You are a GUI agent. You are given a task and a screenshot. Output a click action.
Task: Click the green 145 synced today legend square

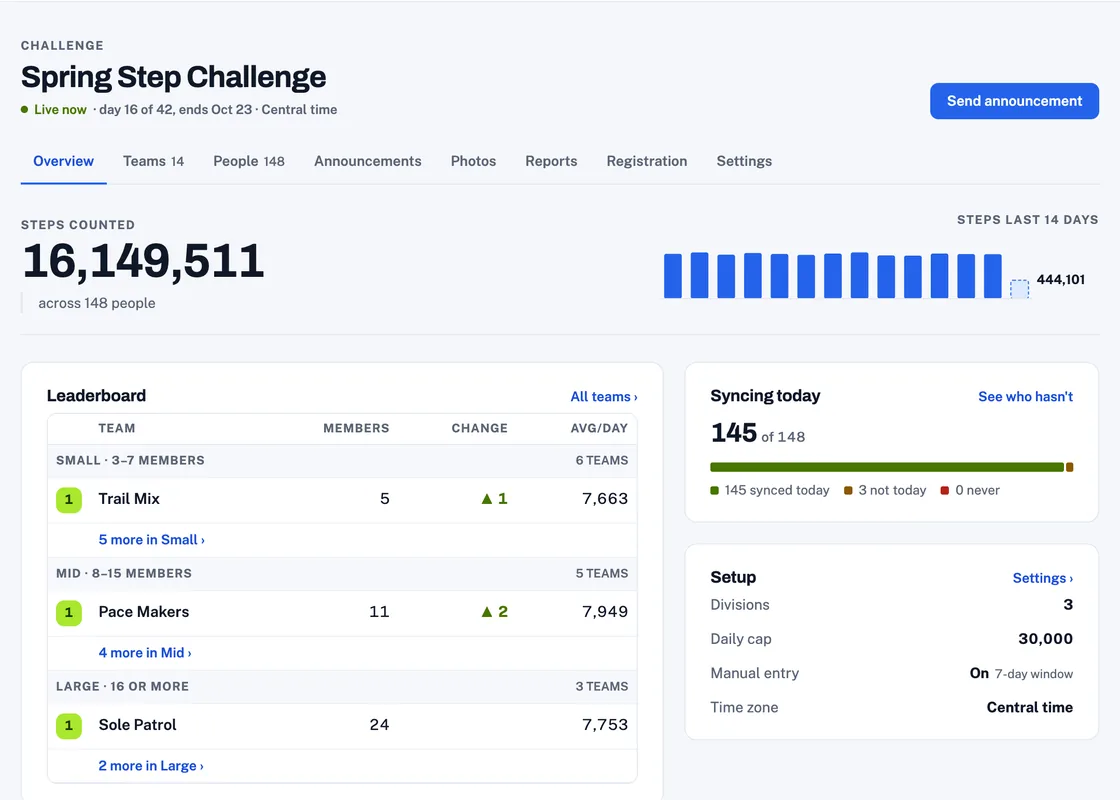point(714,490)
